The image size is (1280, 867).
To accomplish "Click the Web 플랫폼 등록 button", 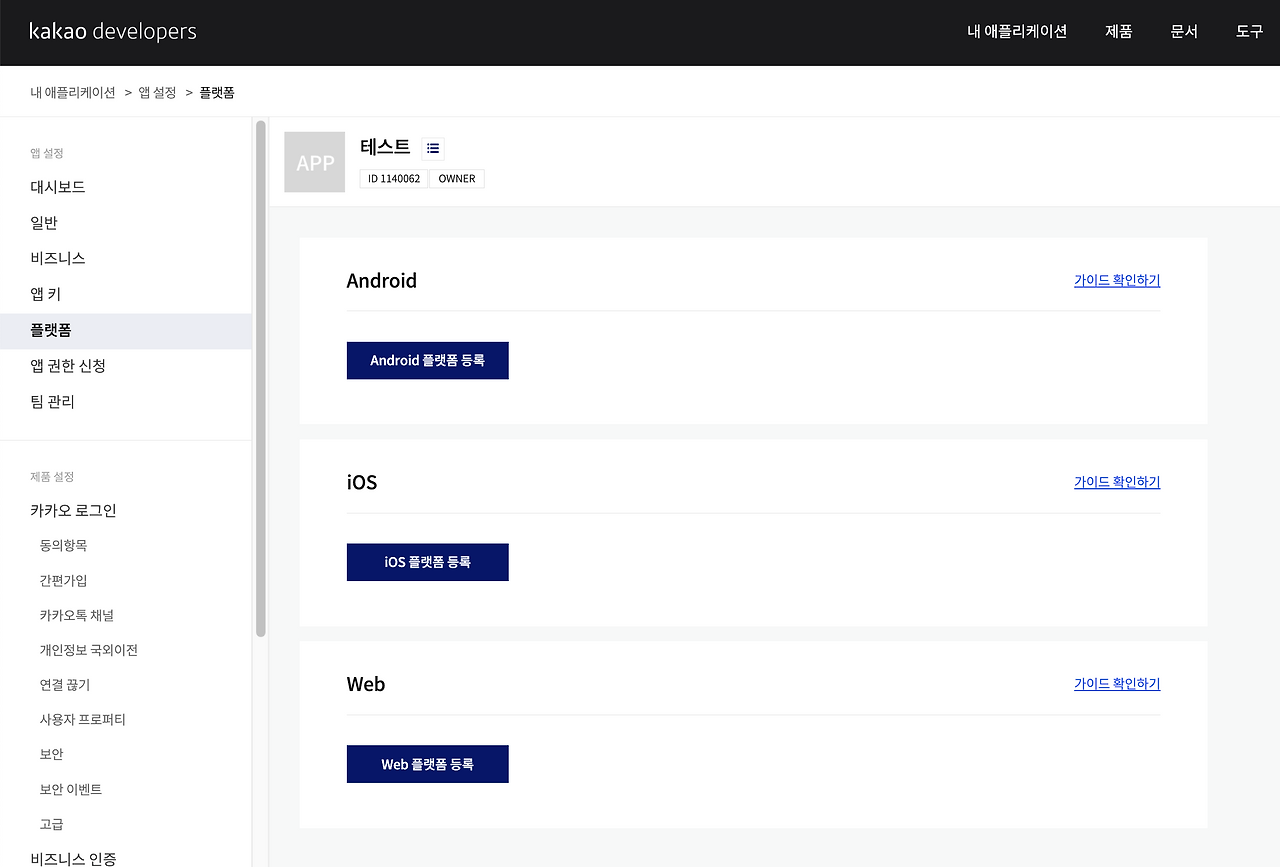I will pyautogui.click(x=427, y=763).
